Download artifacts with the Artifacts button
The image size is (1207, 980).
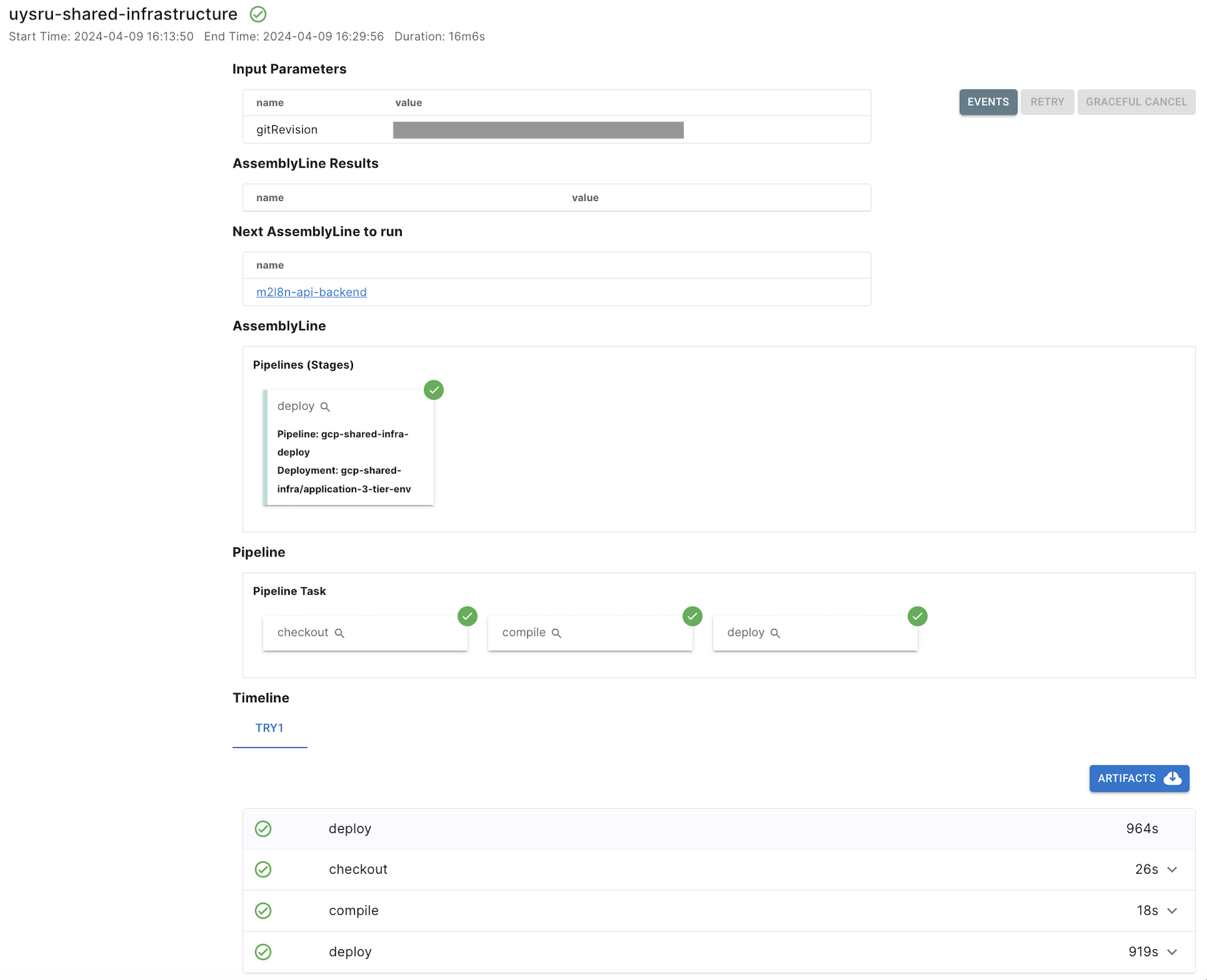1138,778
